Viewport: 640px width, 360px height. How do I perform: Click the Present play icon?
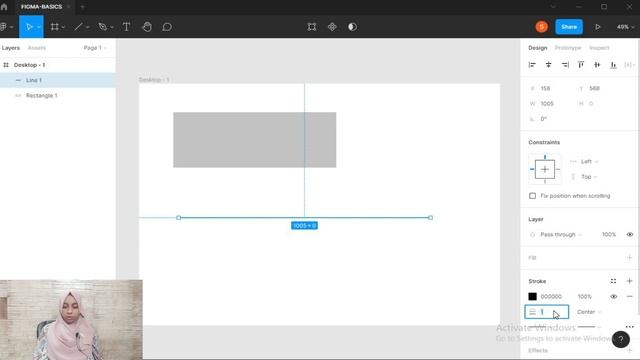coord(598,27)
